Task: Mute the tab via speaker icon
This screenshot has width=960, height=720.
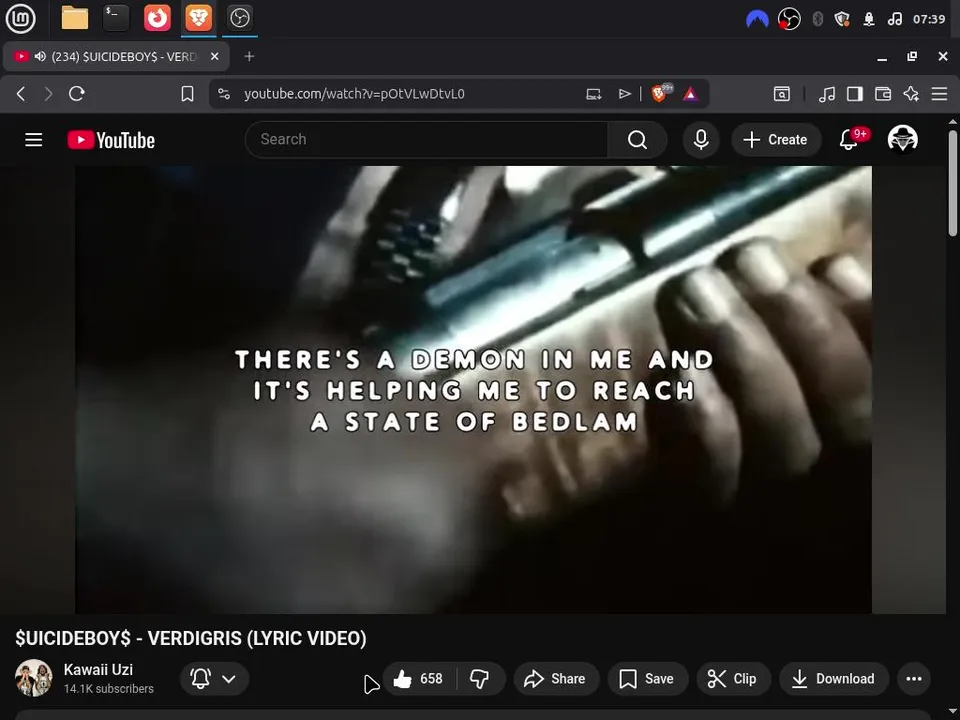Action: (40, 56)
